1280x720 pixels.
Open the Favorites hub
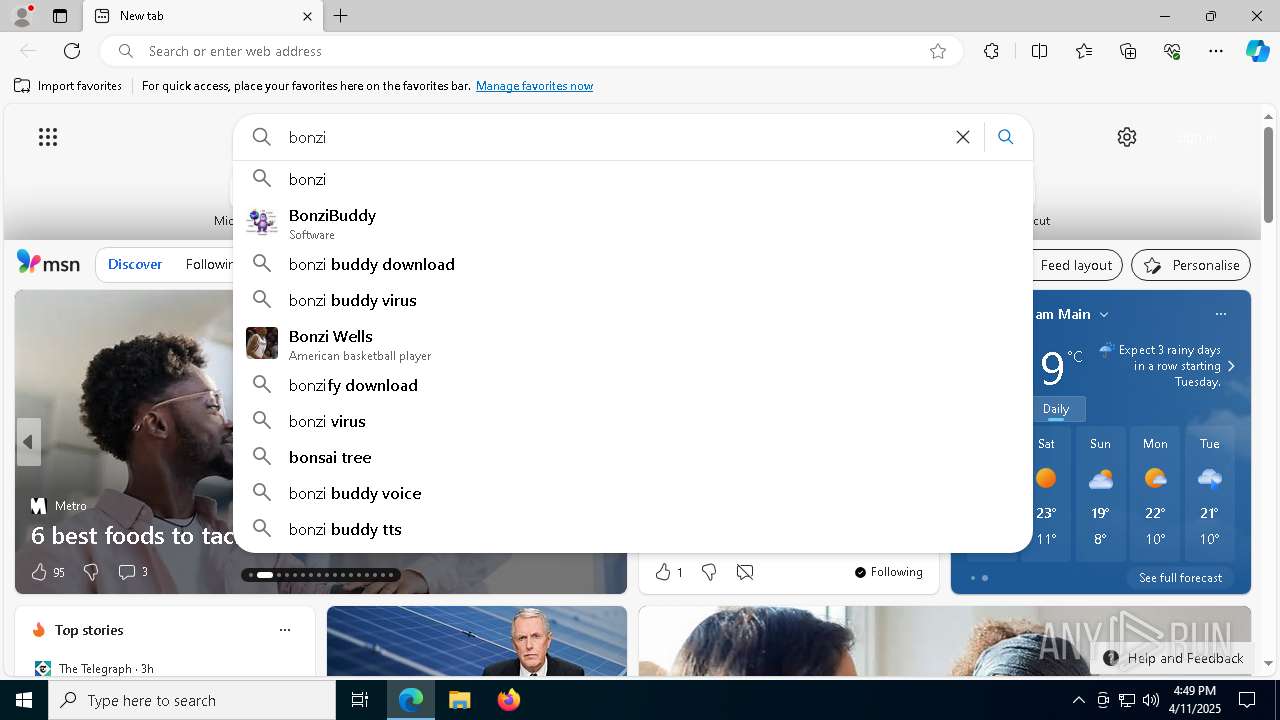pos(1084,51)
